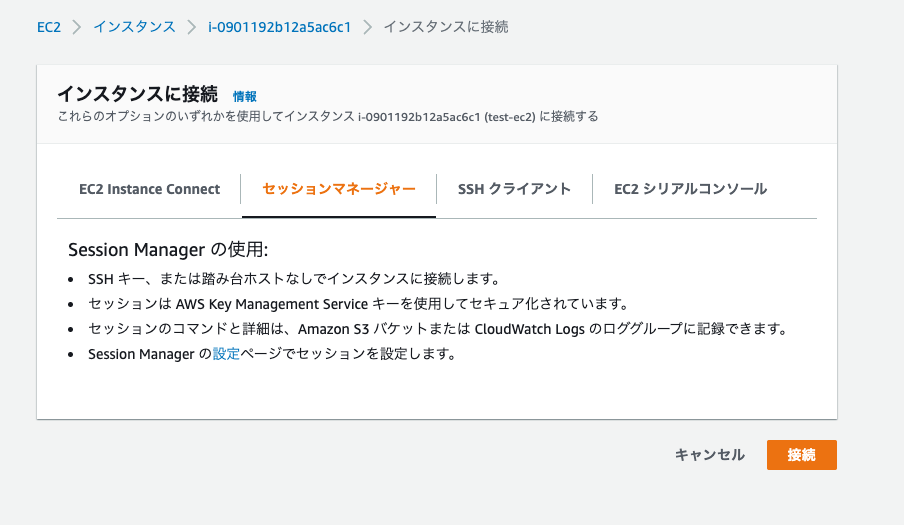Open the i-0901192b12a5ac6c1 breadcrumb link
904x525 pixels.
280,27
